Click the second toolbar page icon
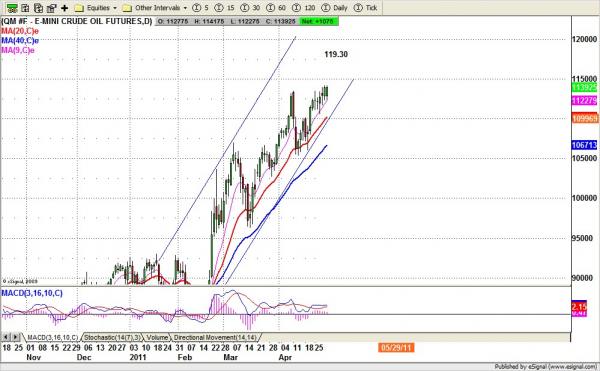 pos(25,8)
